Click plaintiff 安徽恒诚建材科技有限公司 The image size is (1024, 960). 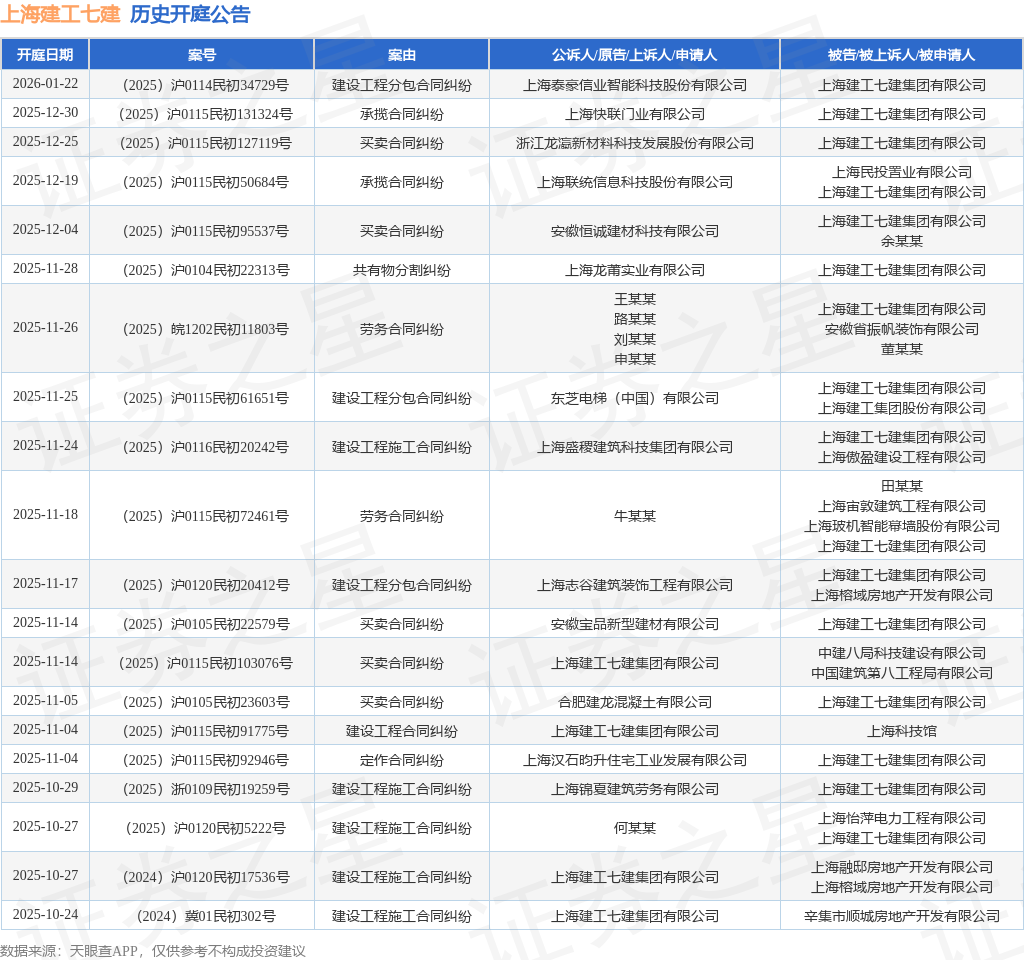(x=635, y=231)
